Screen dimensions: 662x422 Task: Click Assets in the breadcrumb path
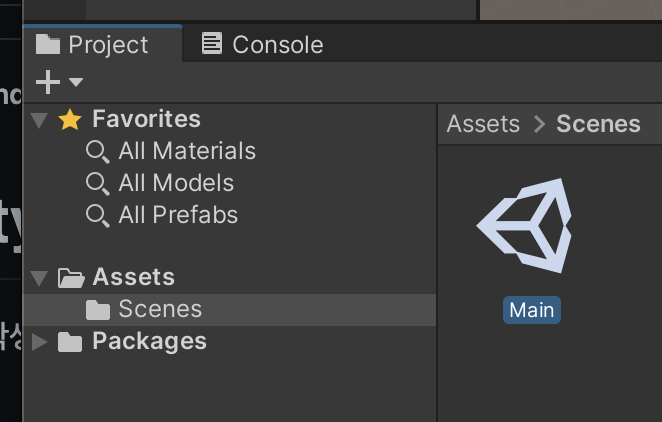483,124
